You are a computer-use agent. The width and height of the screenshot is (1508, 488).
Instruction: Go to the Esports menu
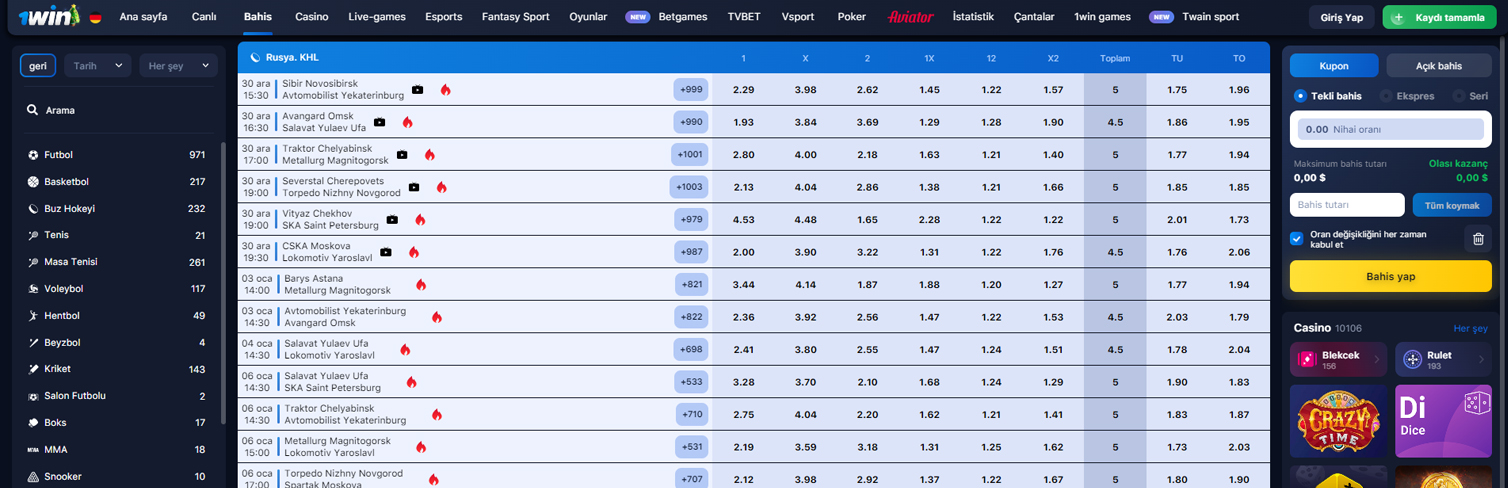pos(444,17)
